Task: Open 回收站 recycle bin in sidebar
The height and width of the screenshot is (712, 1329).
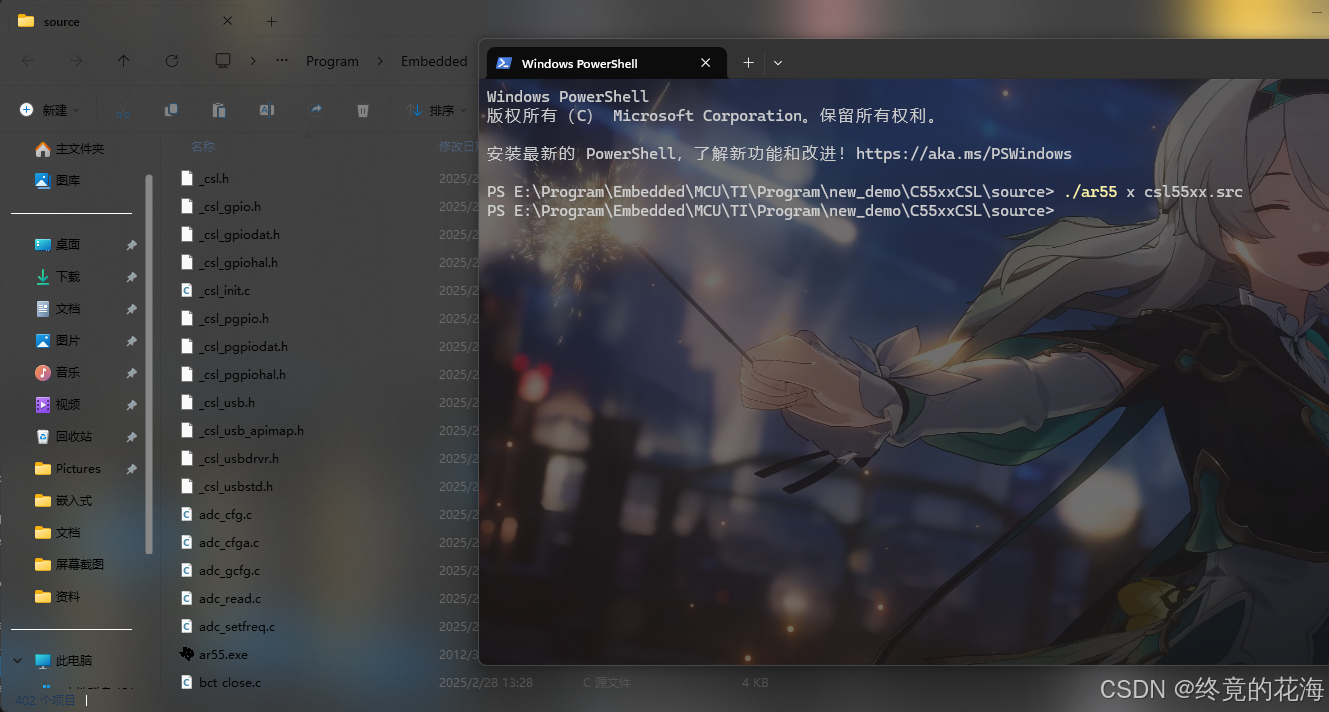Action: [64, 436]
